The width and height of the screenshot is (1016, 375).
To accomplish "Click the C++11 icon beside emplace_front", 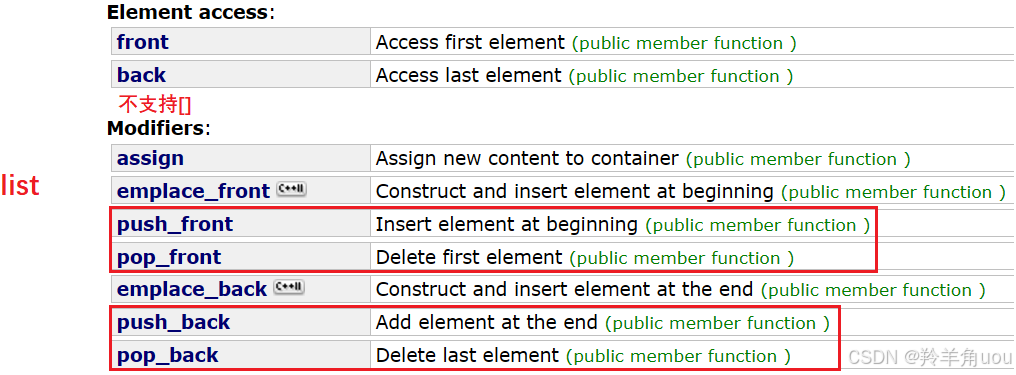I will (x=292, y=190).
